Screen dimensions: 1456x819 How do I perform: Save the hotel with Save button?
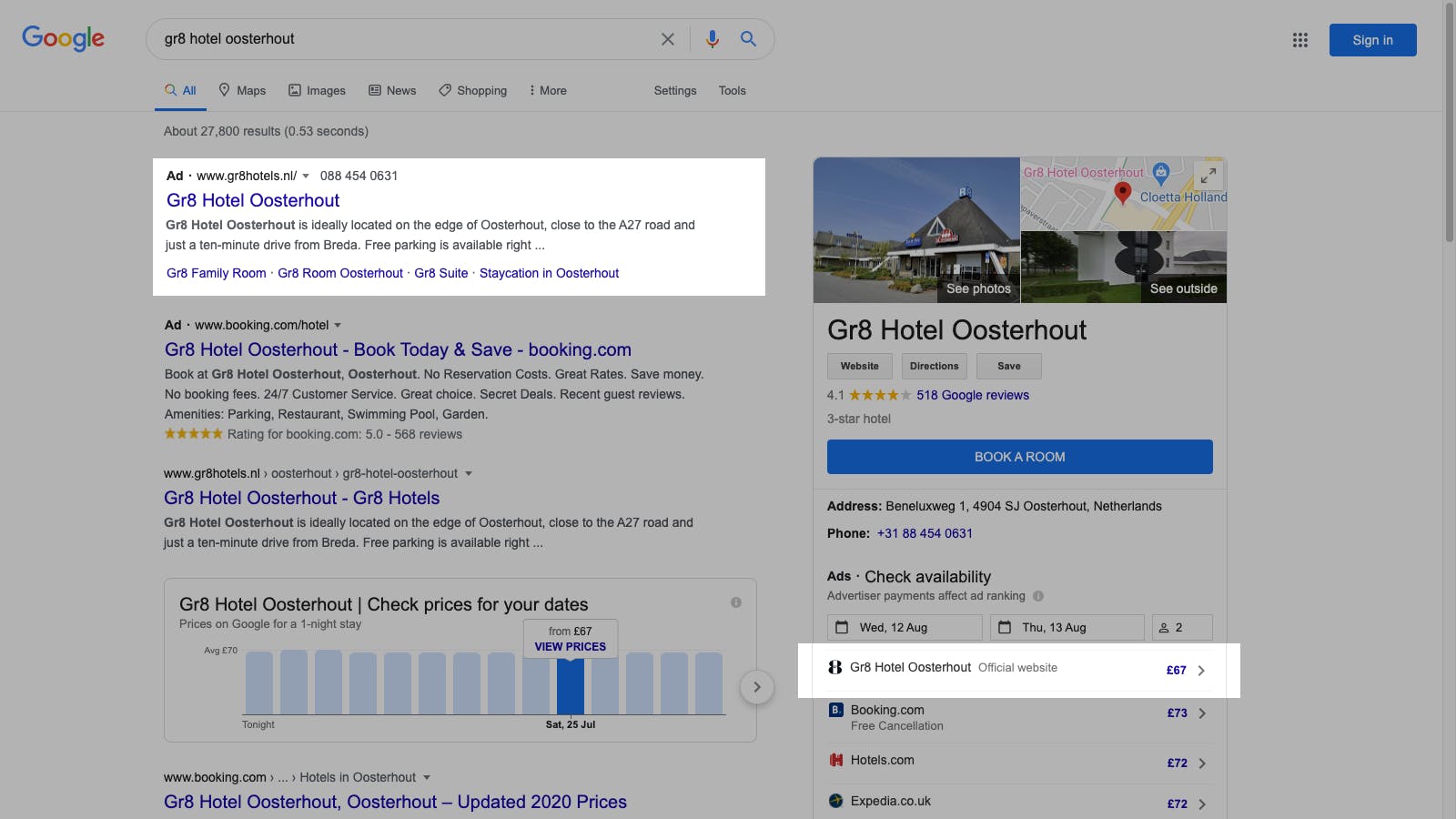pos(1009,366)
